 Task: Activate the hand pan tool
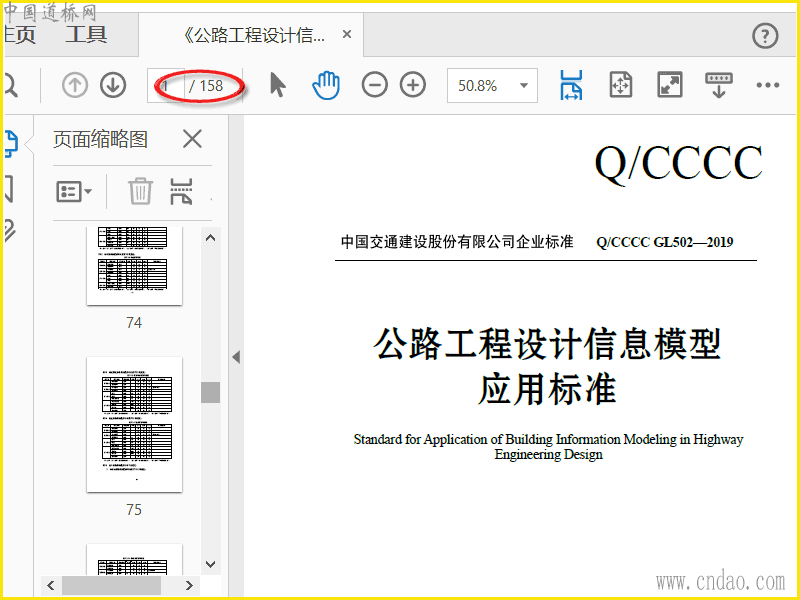326,85
